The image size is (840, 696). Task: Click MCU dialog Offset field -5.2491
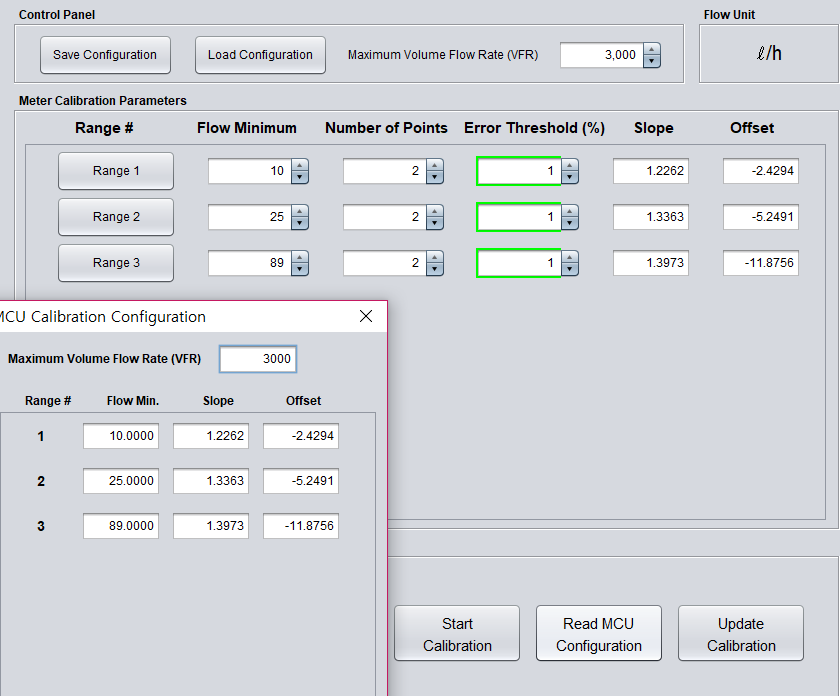[x=301, y=481]
